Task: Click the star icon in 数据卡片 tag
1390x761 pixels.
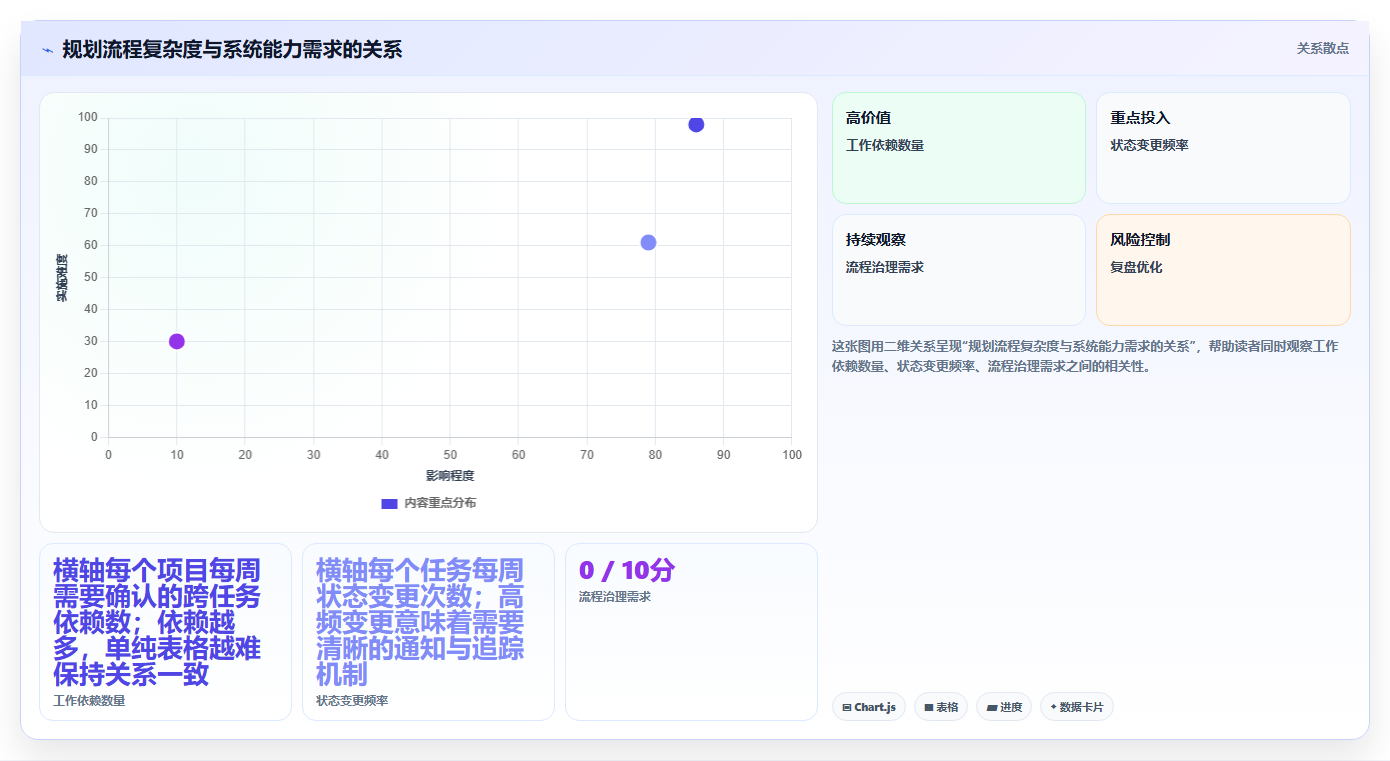Action: (1053, 707)
